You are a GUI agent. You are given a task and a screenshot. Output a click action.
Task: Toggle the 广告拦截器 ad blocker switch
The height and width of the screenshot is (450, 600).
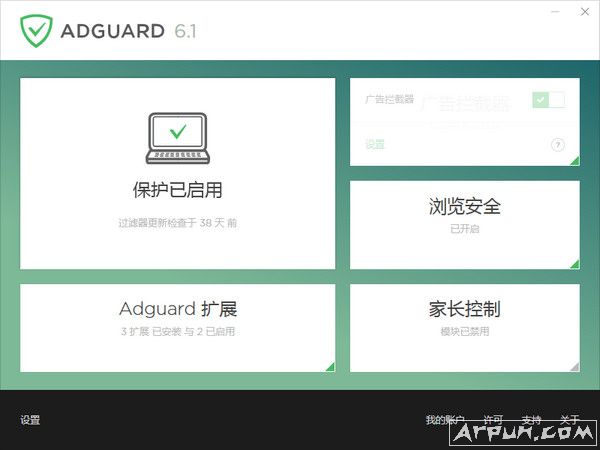tap(548, 100)
